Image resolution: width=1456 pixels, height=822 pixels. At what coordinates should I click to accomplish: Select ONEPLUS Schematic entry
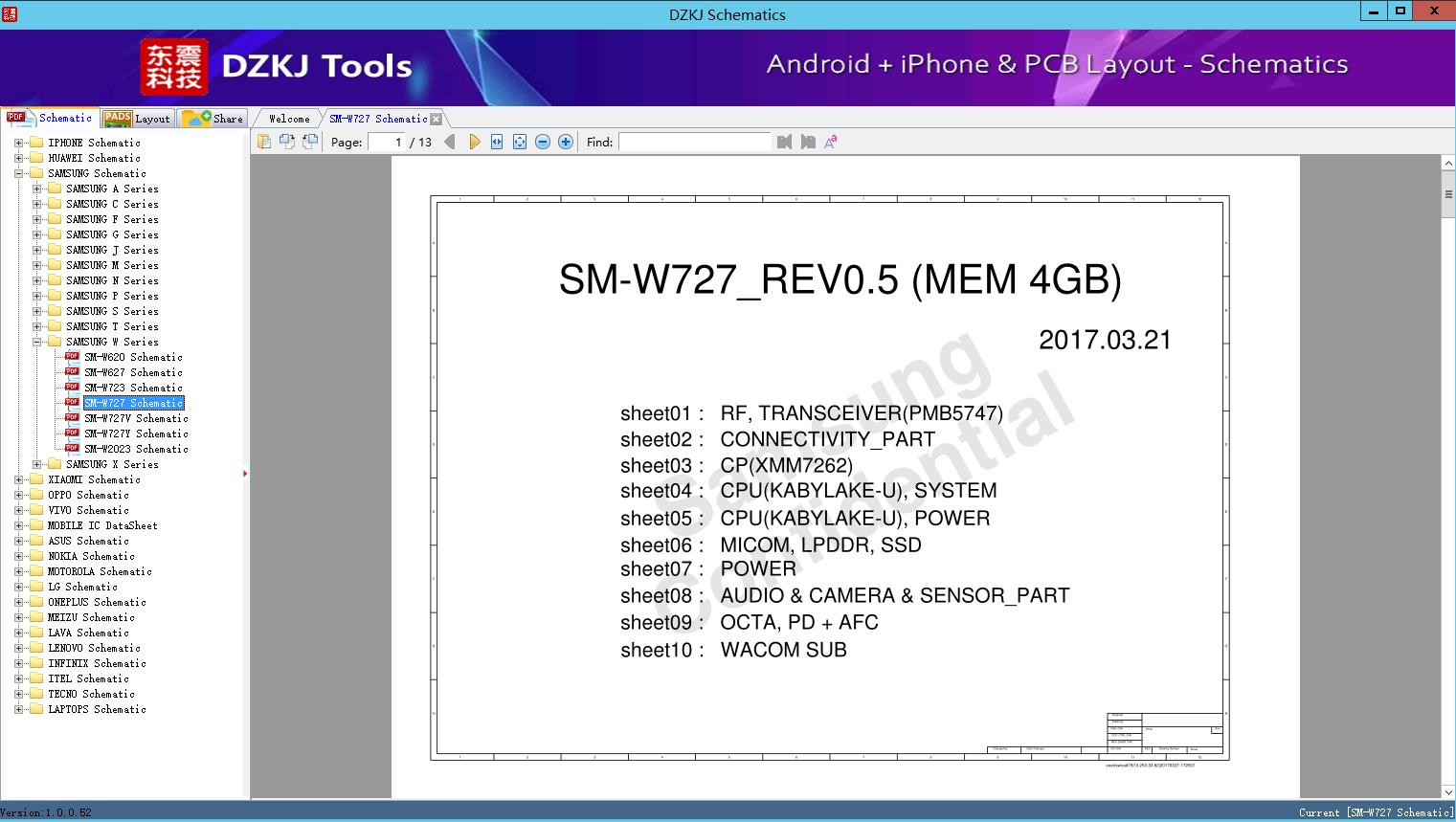[x=97, y=602]
